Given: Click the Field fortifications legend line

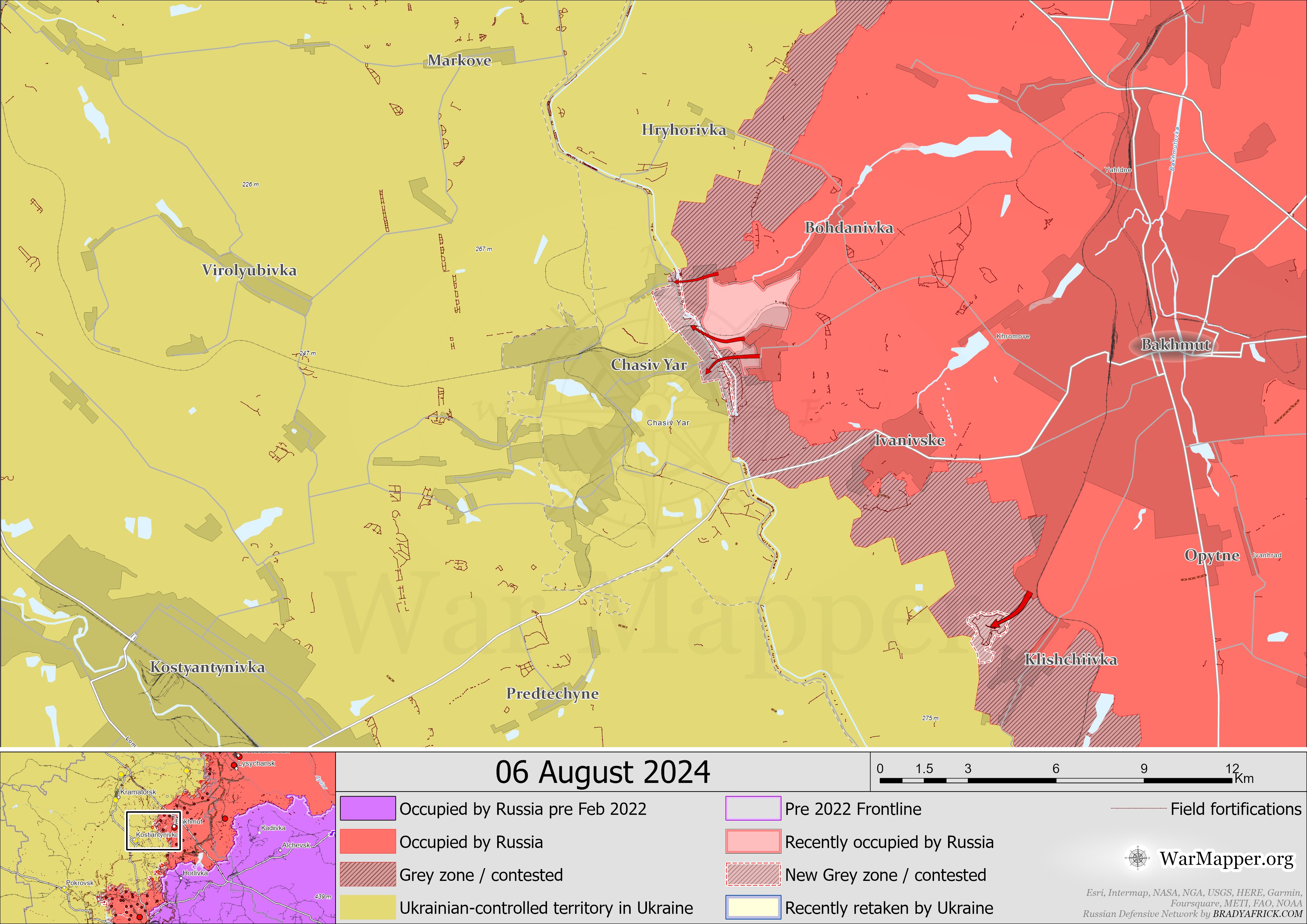Looking at the screenshot, I should (x=1138, y=808).
